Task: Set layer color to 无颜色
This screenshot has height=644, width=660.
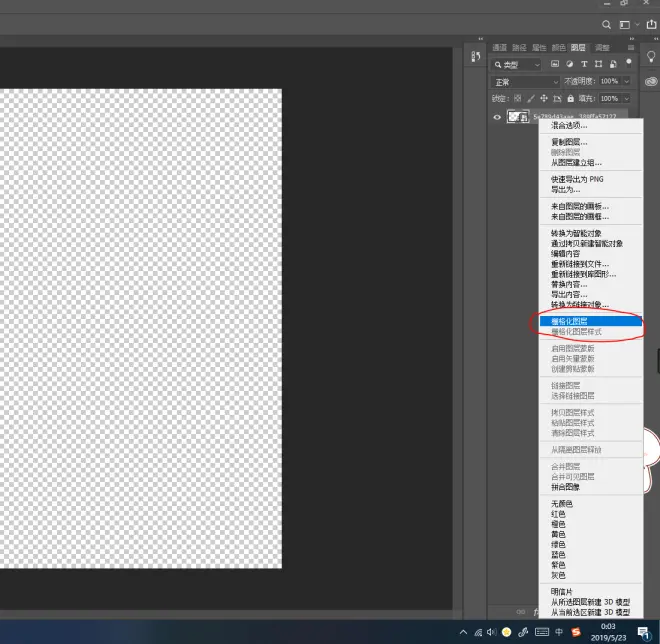Action: point(591,503)
